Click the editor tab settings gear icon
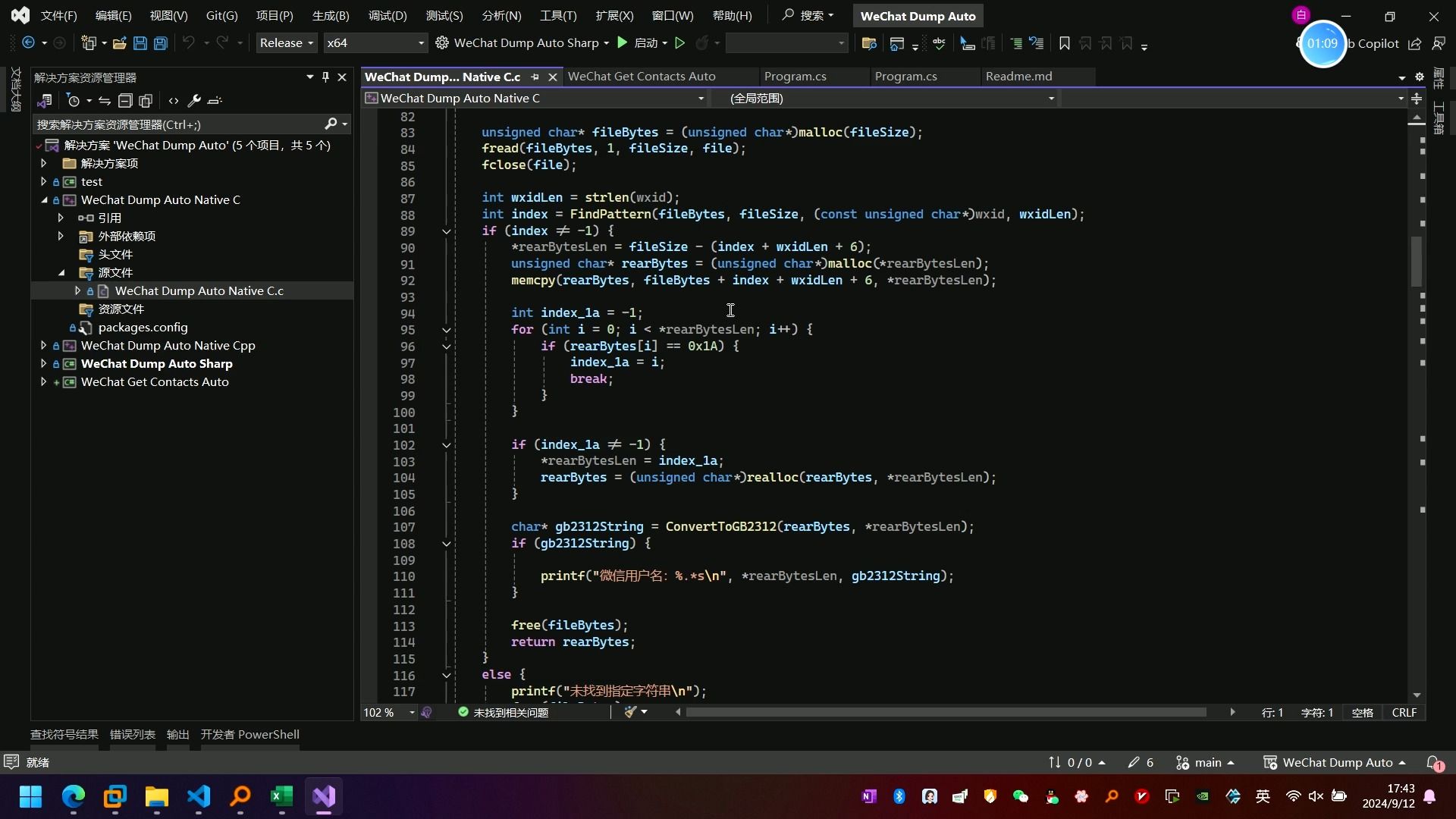The image size is (1456, 819). click(1420, 77)
